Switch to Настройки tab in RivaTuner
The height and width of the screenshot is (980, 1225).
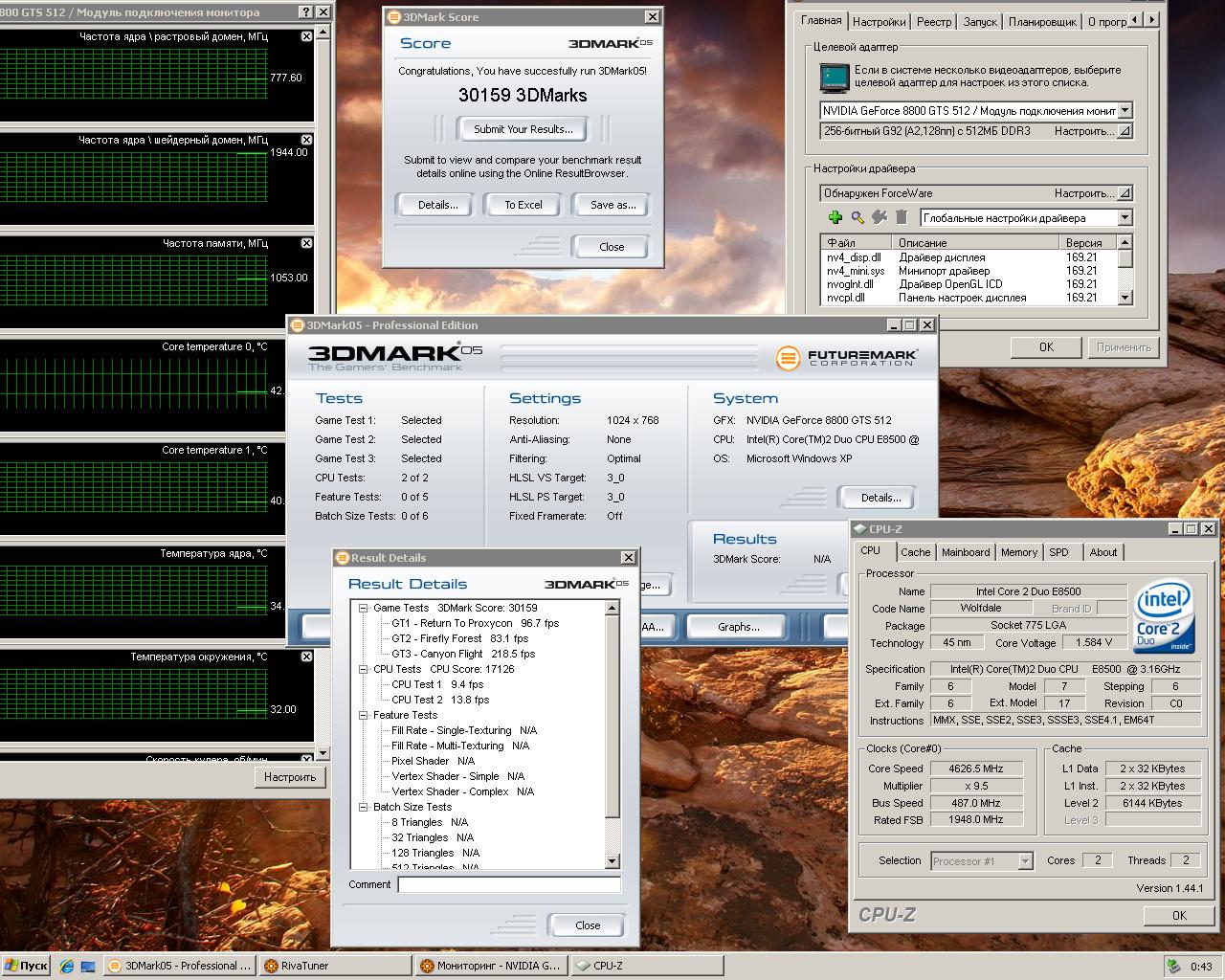point(879,22)
